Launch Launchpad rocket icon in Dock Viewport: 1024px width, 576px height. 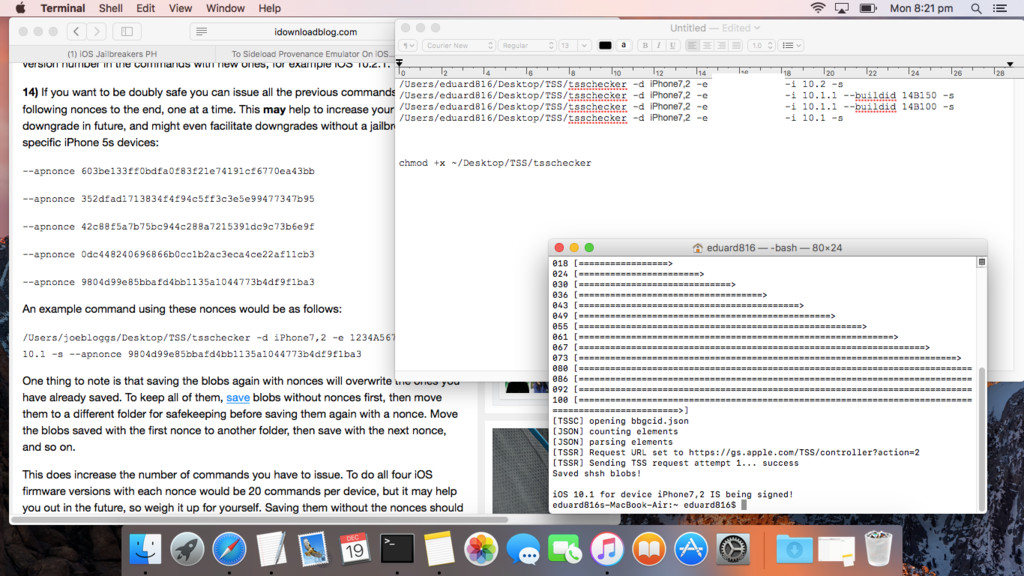(187, 549)
